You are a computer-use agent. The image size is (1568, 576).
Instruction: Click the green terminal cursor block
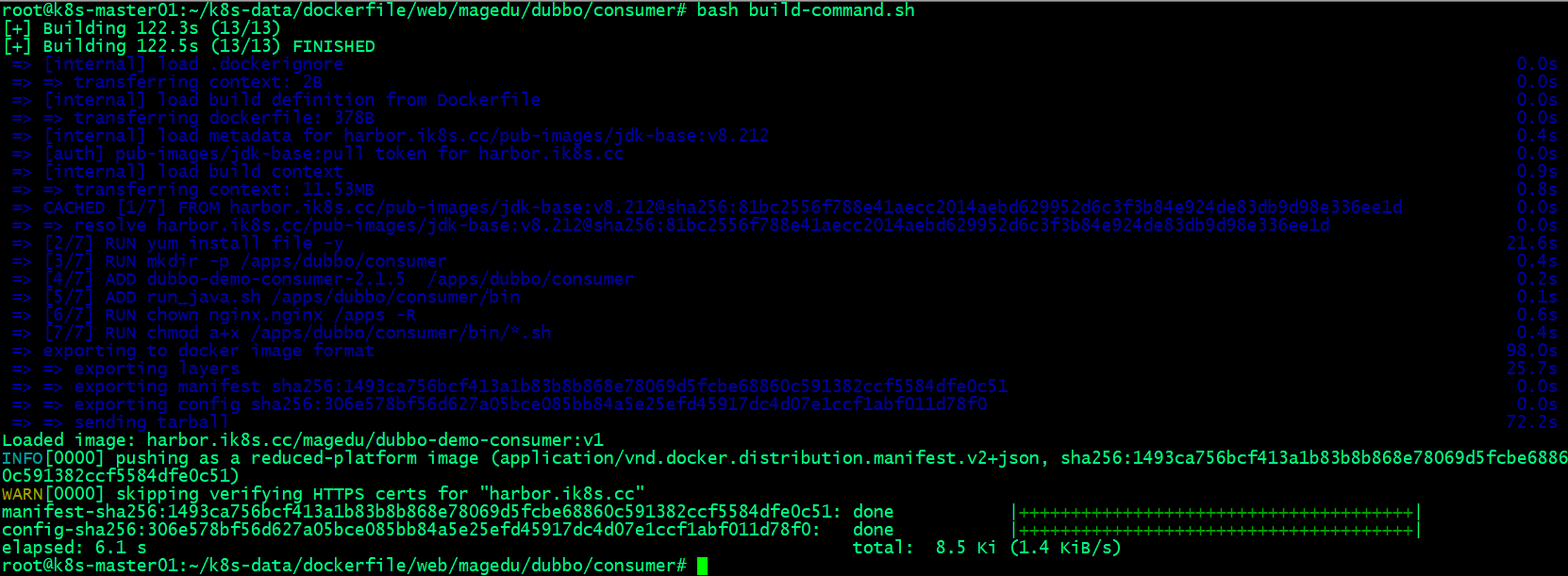702,566
